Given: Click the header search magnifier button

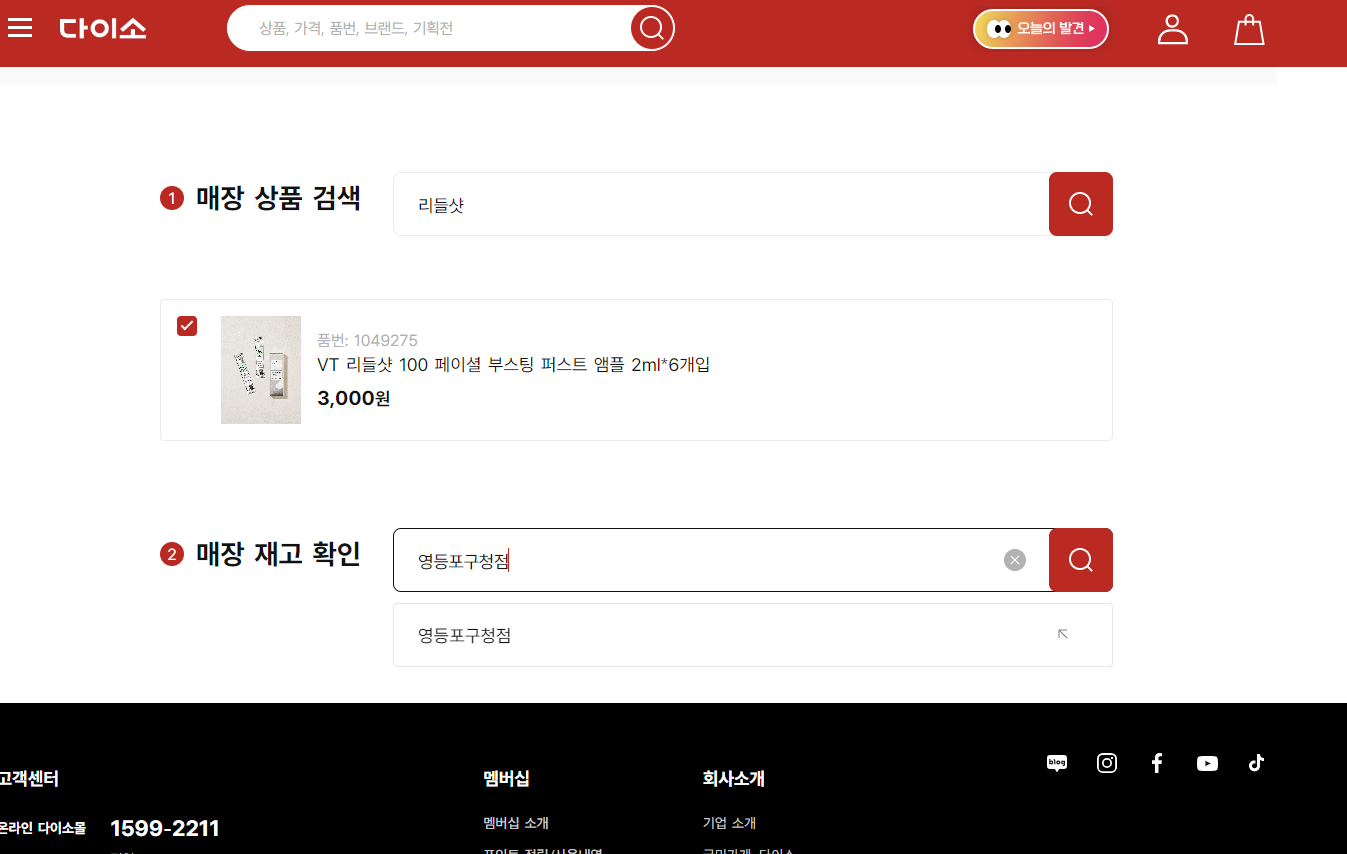Looking at the screenshot, I should [x=652, y=28].
